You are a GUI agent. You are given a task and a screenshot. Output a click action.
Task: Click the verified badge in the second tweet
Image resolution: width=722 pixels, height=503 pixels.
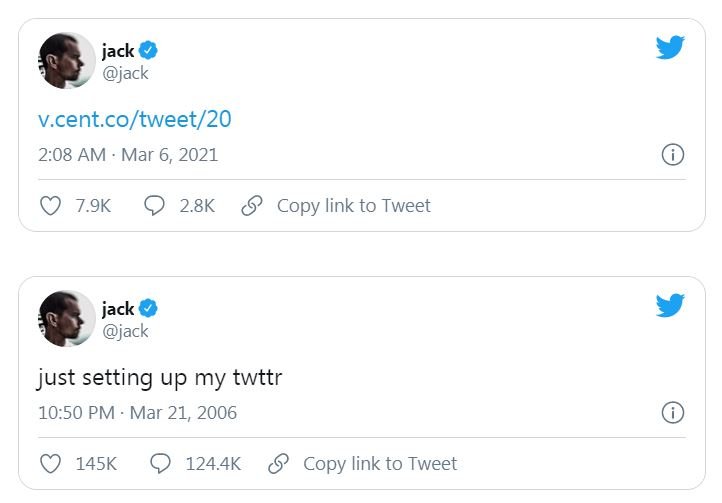pyautogui.click(x=148, y=308)
